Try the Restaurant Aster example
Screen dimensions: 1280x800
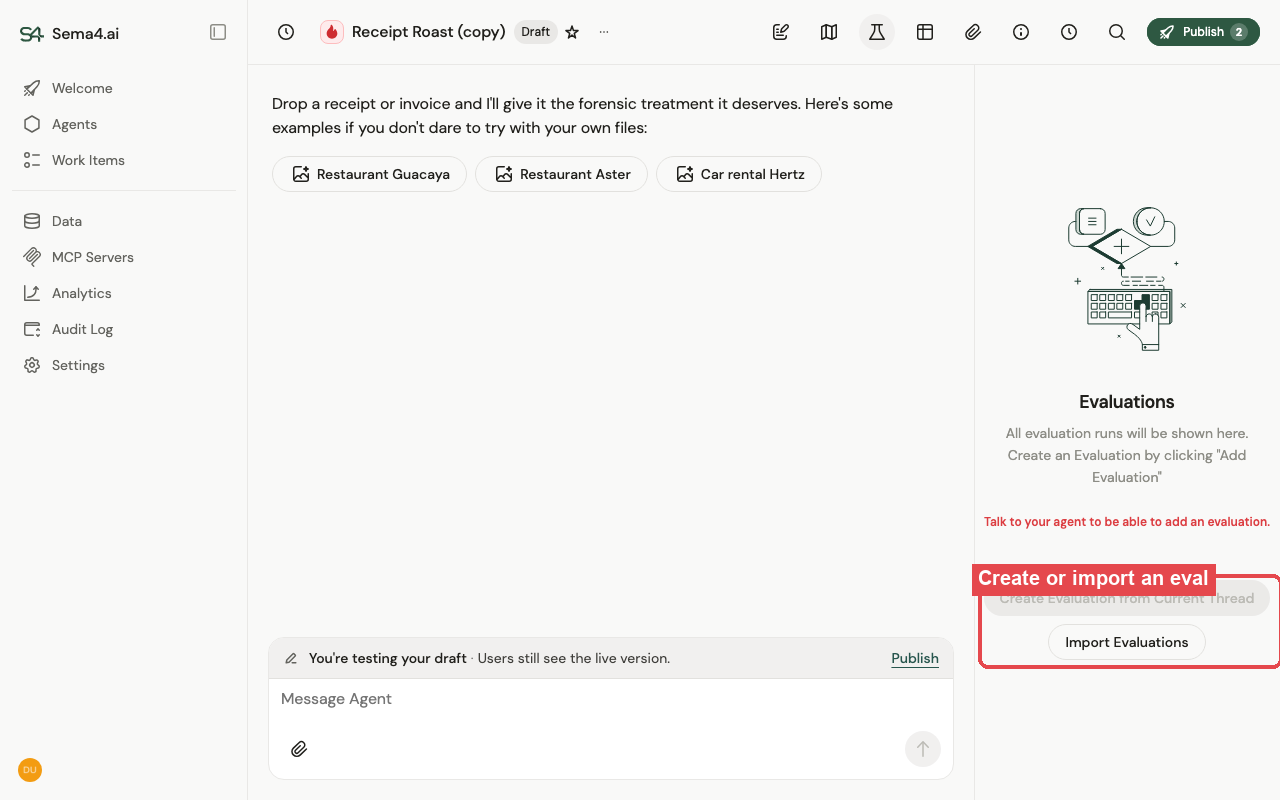point(561,174)
